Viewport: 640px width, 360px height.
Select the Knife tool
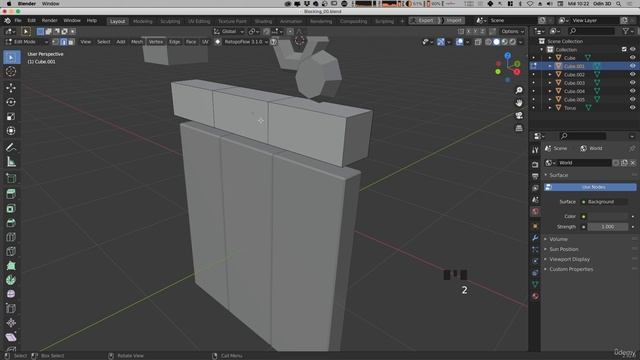(11, 251)
